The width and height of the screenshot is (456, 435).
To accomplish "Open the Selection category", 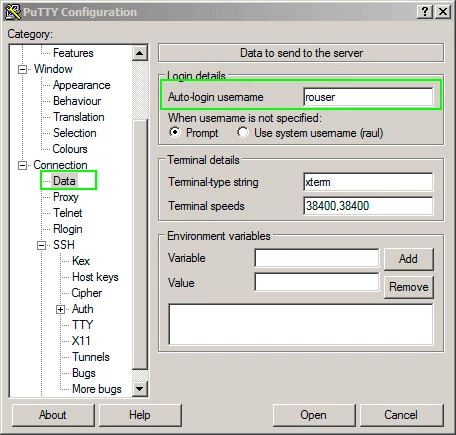I will coord(75,133).
